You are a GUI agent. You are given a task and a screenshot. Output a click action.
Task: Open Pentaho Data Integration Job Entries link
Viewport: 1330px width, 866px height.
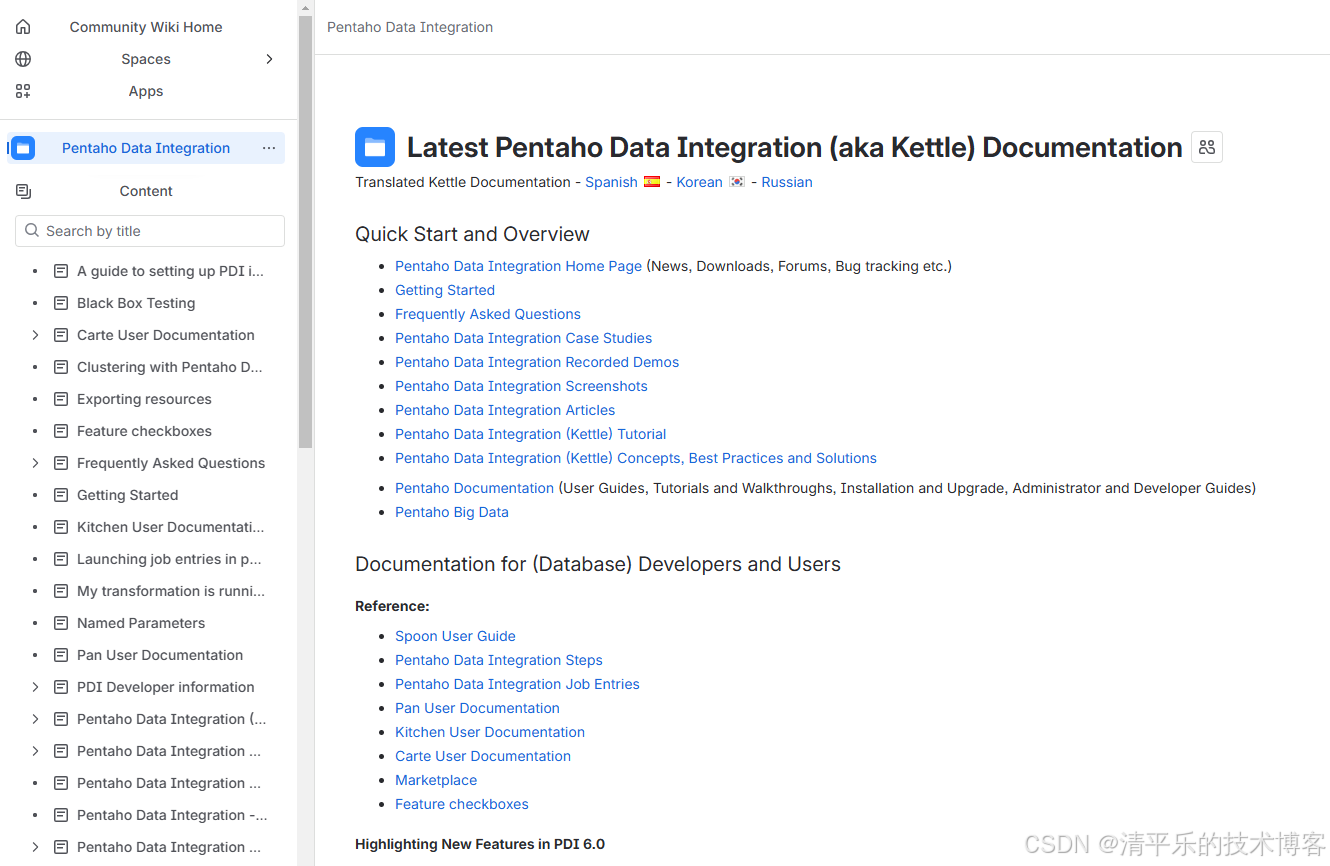click(517, 684)
